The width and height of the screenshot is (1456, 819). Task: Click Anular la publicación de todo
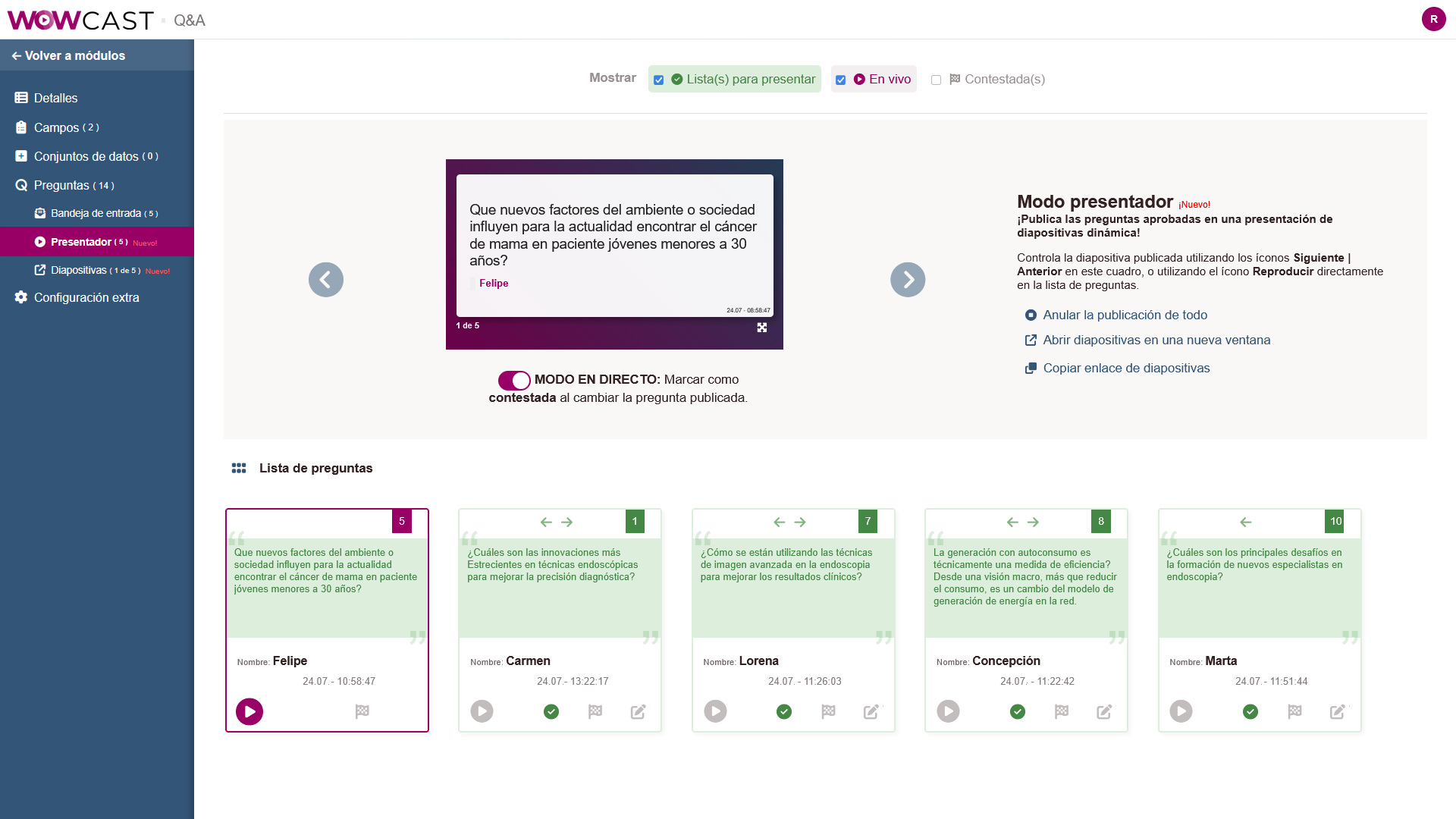[1116, 315]
